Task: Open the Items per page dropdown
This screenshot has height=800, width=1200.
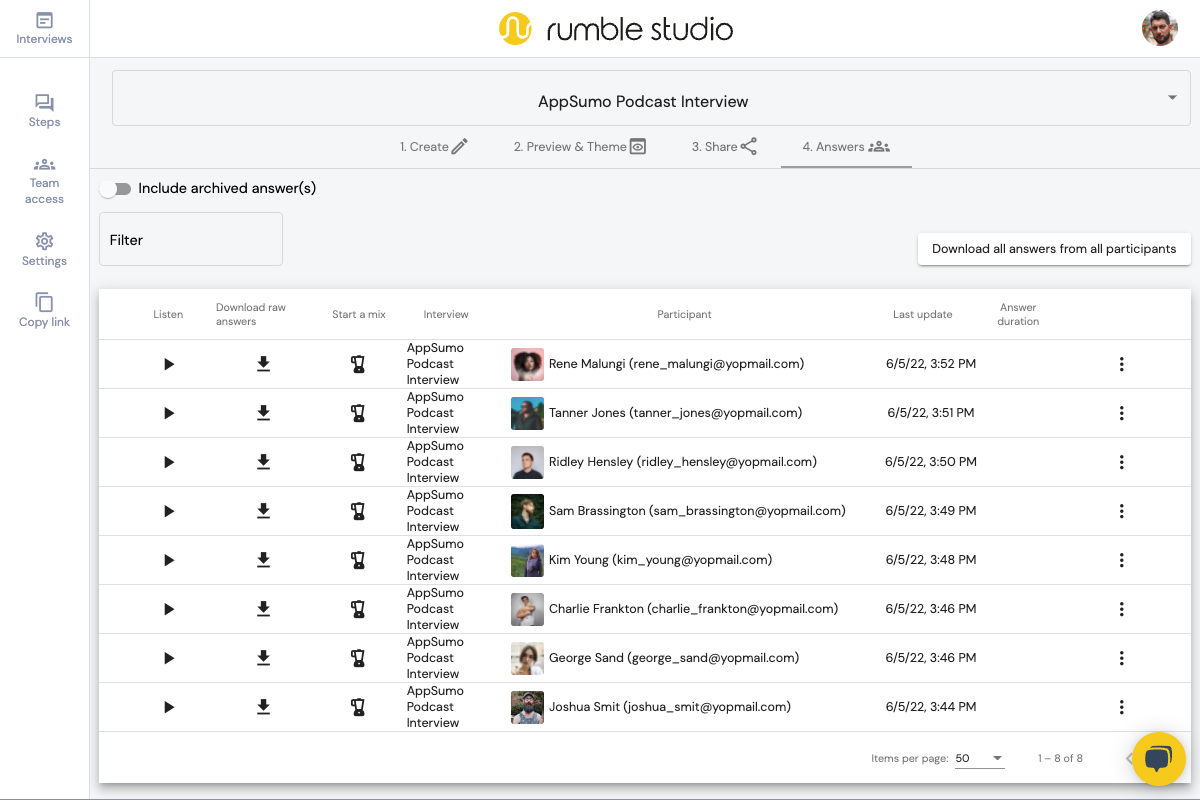Action: 978,758
